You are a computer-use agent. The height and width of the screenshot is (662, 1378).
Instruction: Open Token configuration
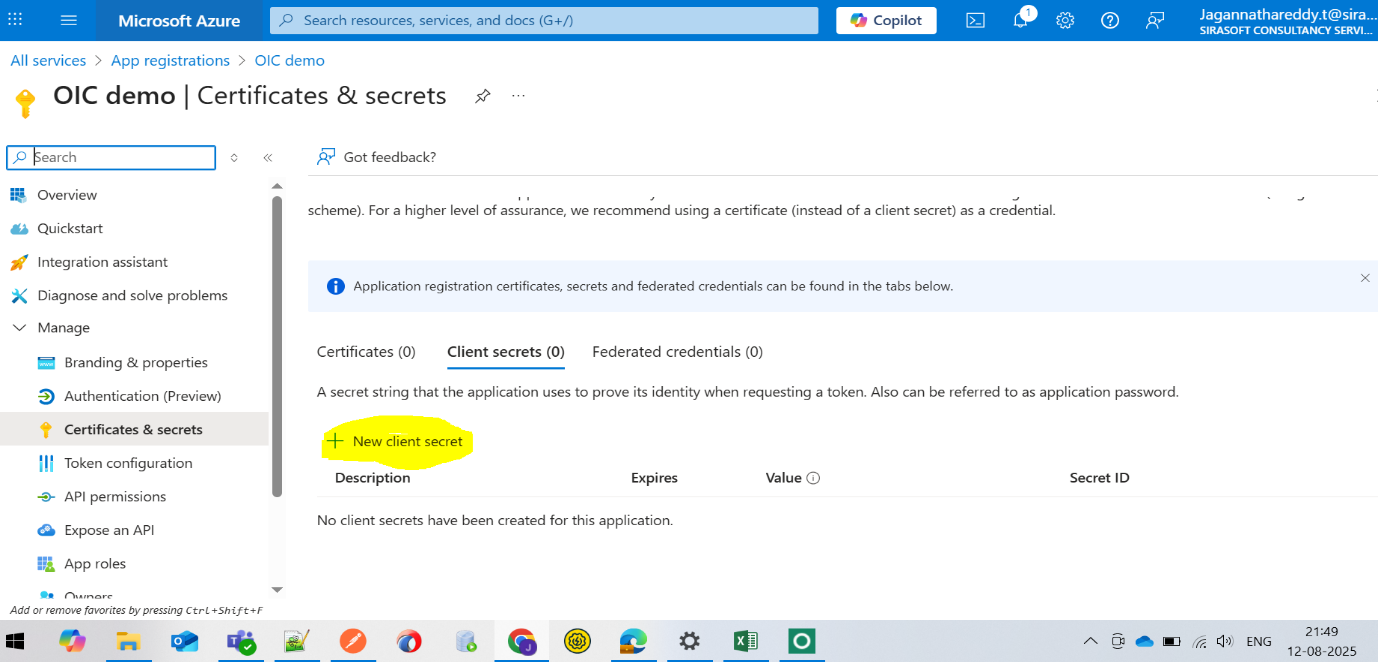(128, 463)
